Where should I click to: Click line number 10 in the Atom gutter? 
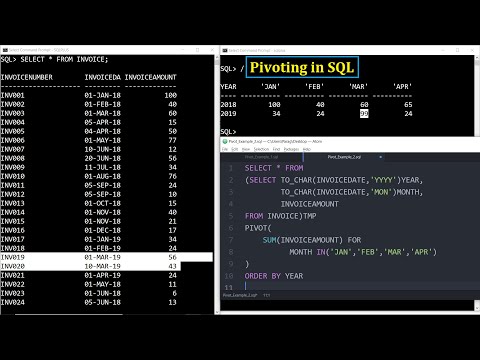tap(229, 276)
